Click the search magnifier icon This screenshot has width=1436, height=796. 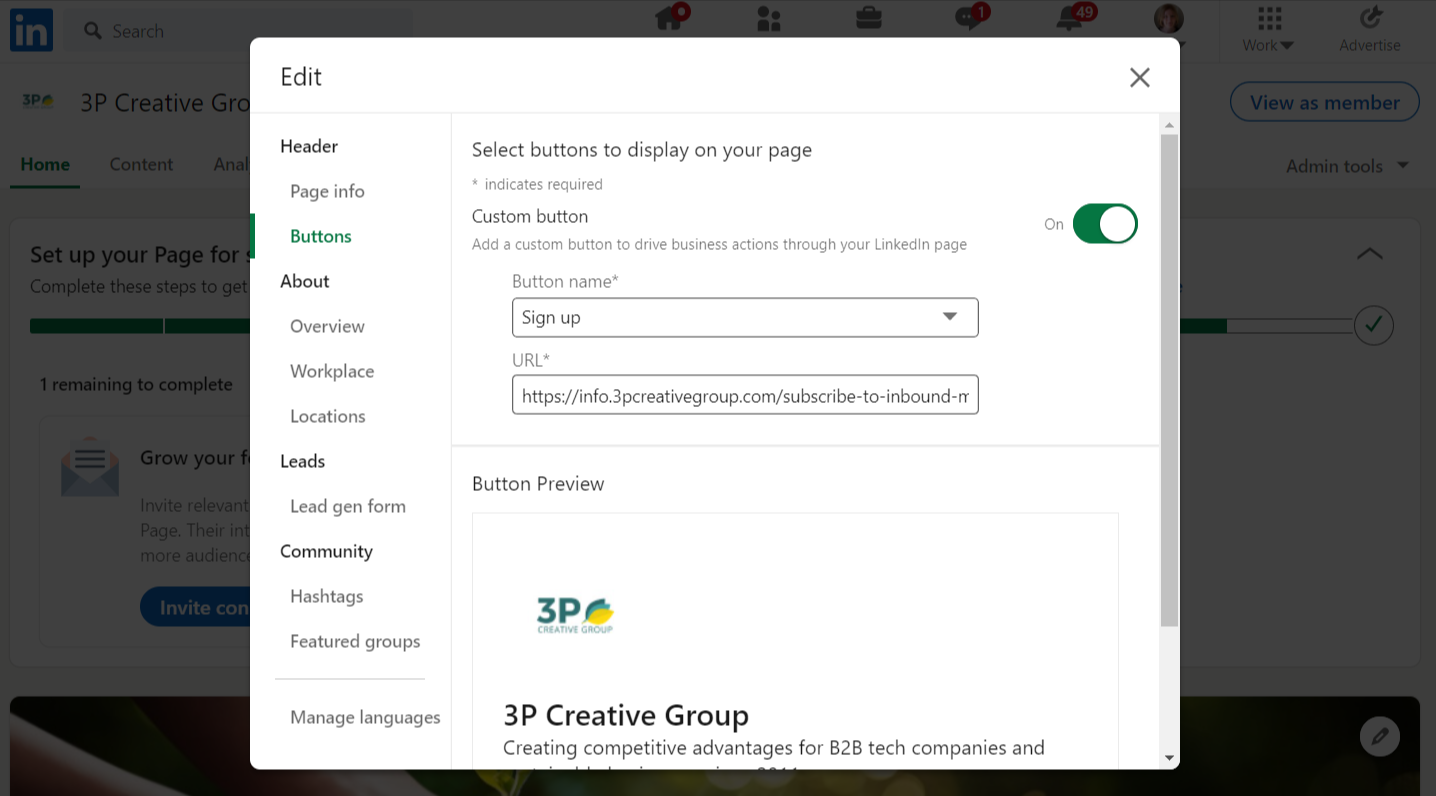click(x=93, y=31)
